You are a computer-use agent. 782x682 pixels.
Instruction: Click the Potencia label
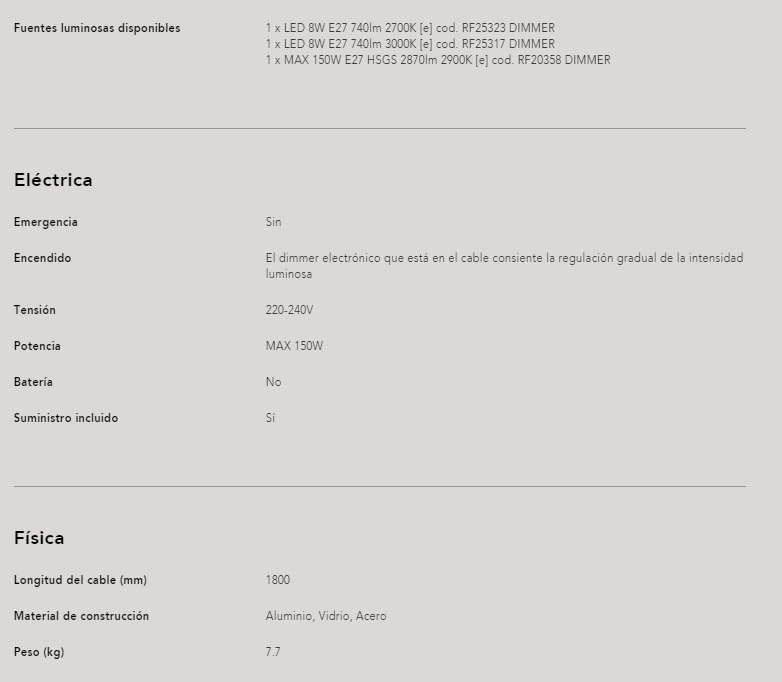point(37,346)
